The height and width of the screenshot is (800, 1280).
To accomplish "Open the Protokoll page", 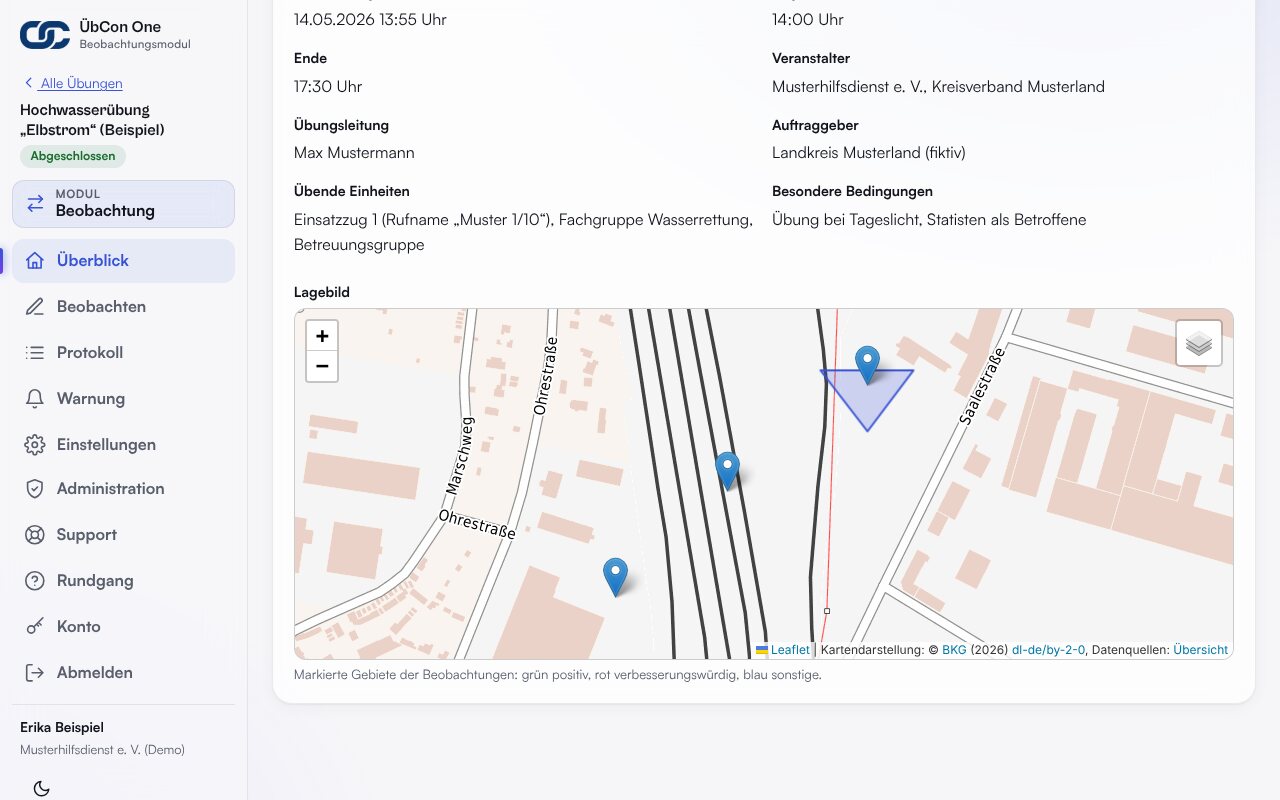I will [123, 353].
